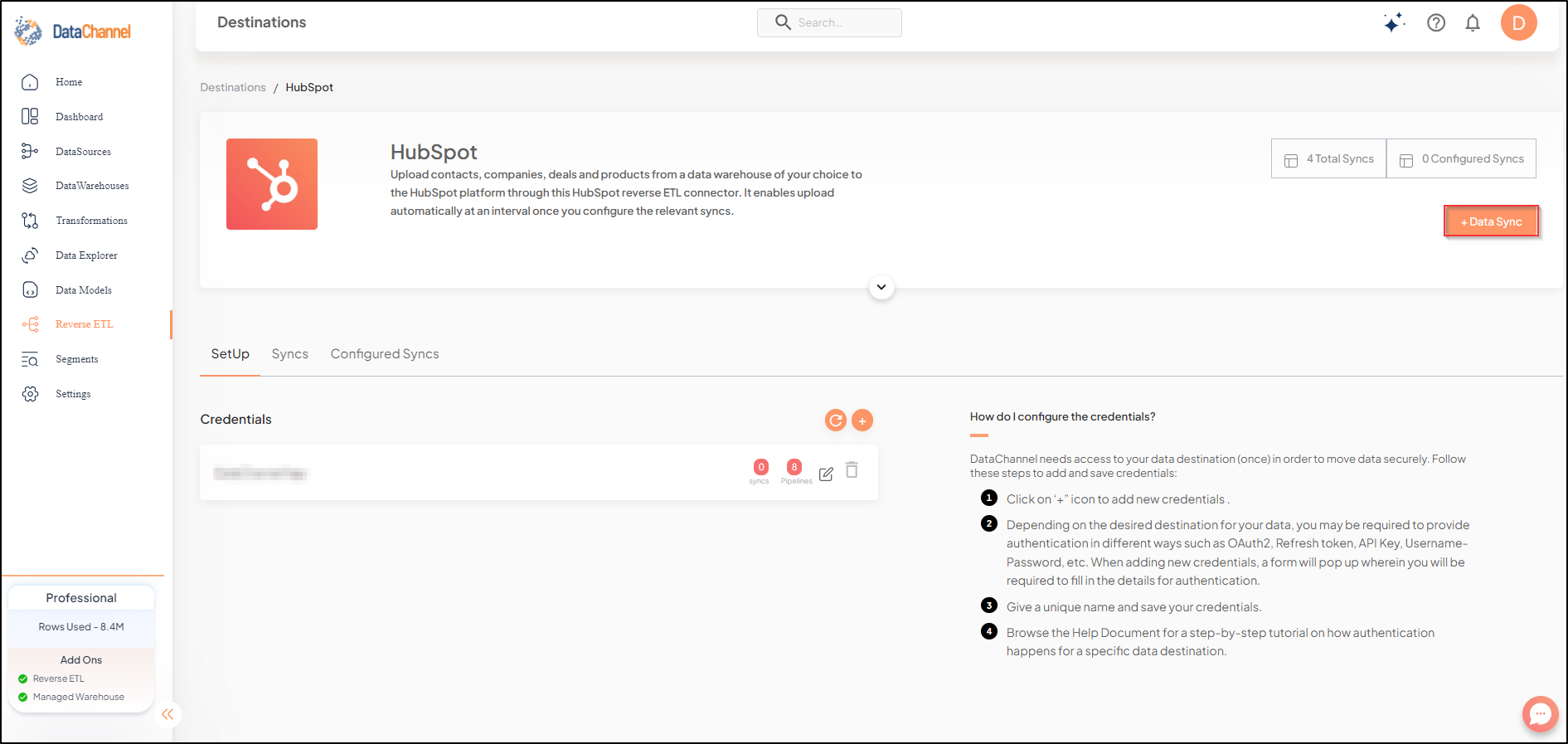Click 'Give a unique name and save' step
Screen dimensions: 1568x744
click(1134, 607)
